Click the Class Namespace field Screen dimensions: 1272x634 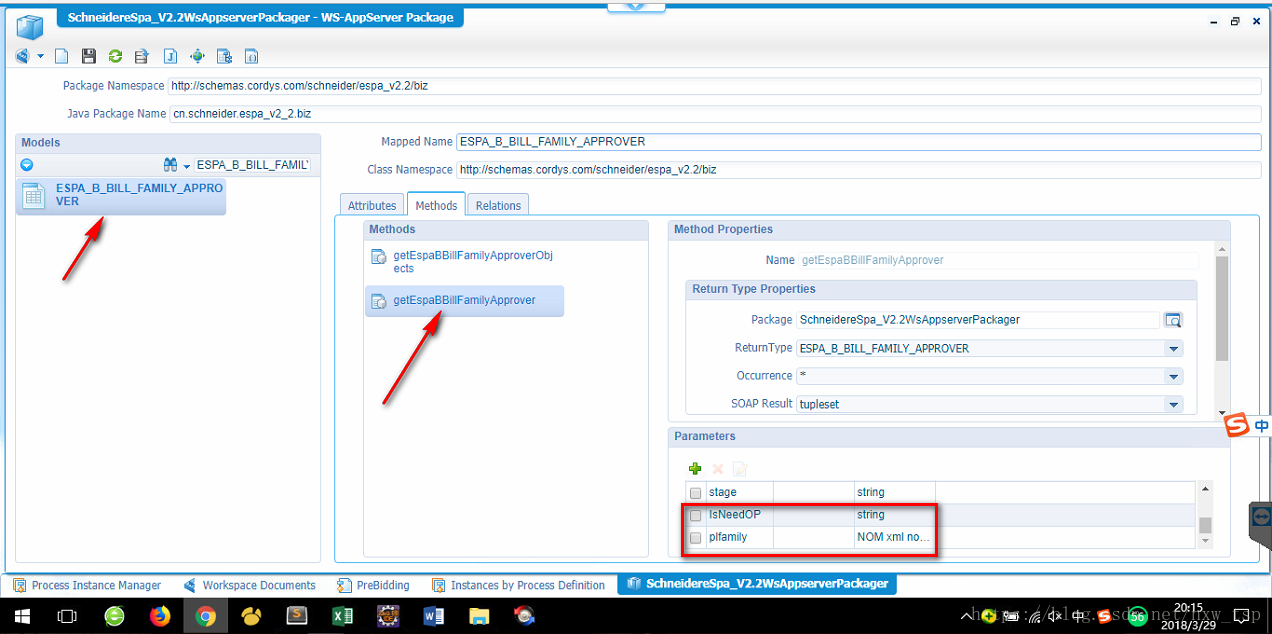(858, 170)
